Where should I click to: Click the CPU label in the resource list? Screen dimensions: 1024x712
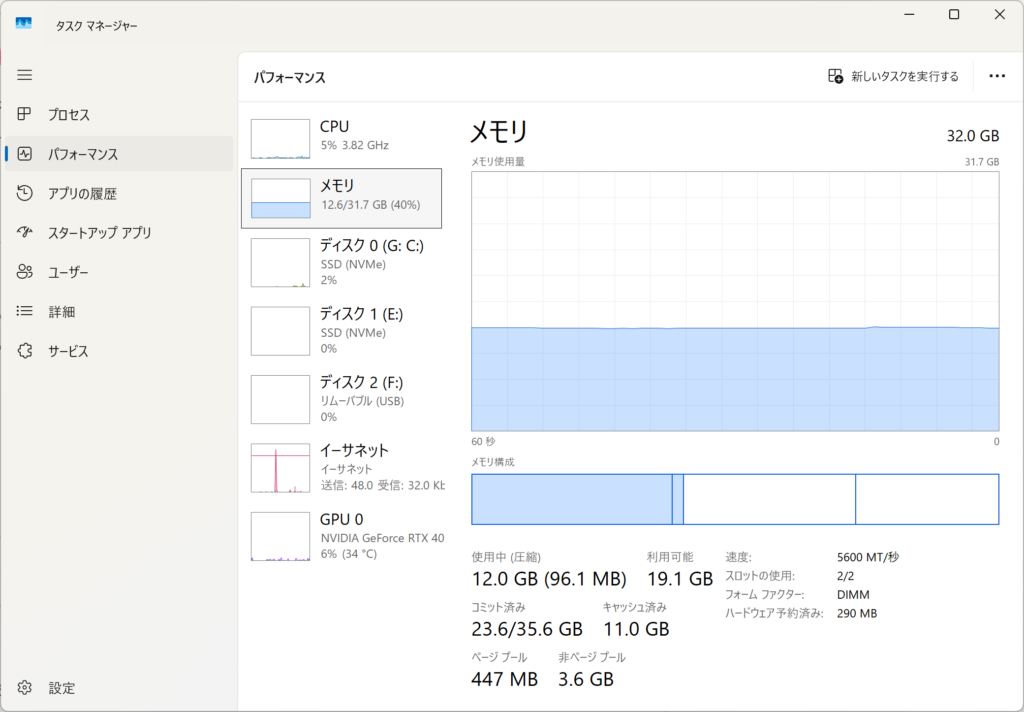pyautogui.click(x=334, y=126)
